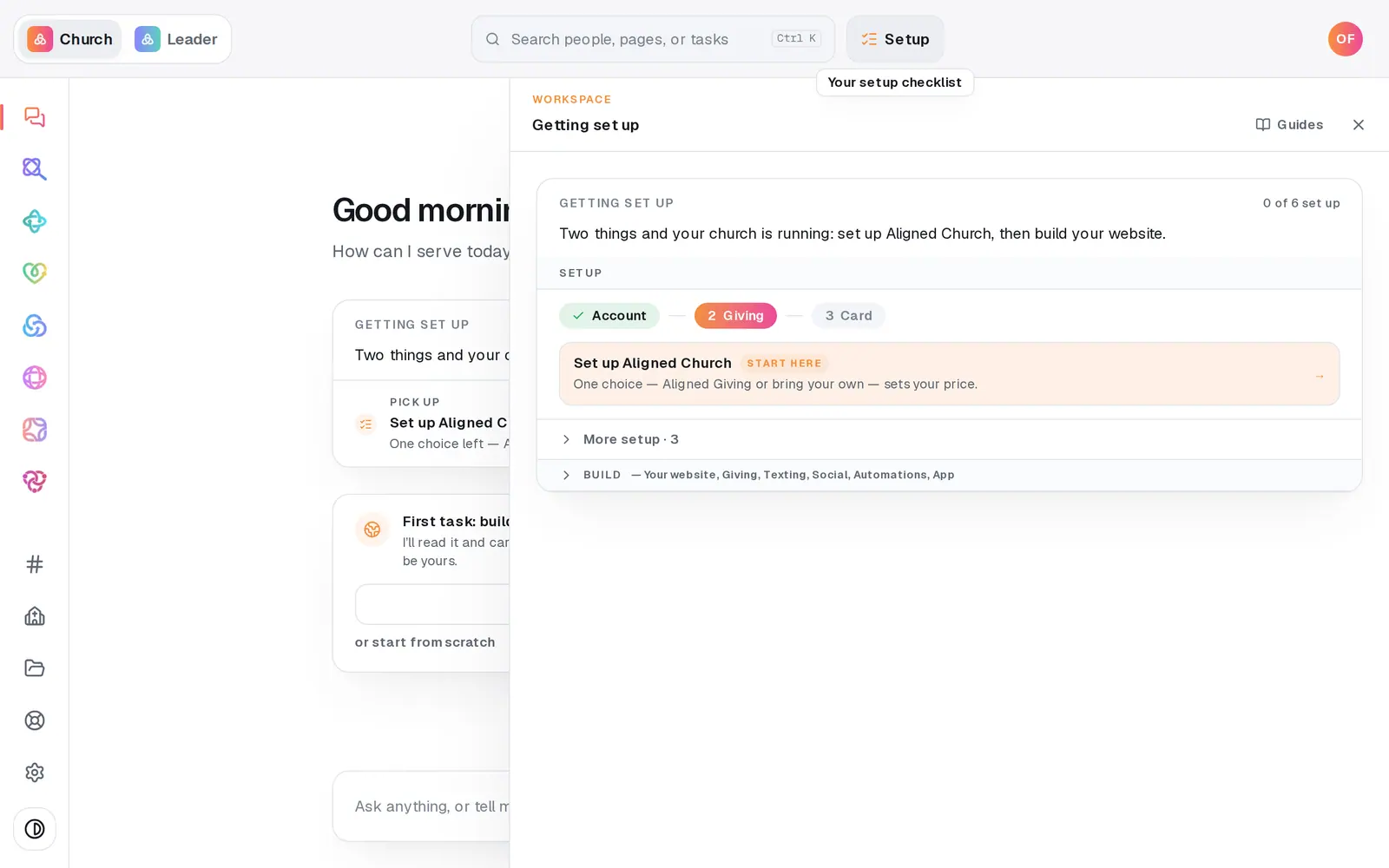Select the 3 Card step pill
This screenshot has width=1389, height=868.
(848, 316)
